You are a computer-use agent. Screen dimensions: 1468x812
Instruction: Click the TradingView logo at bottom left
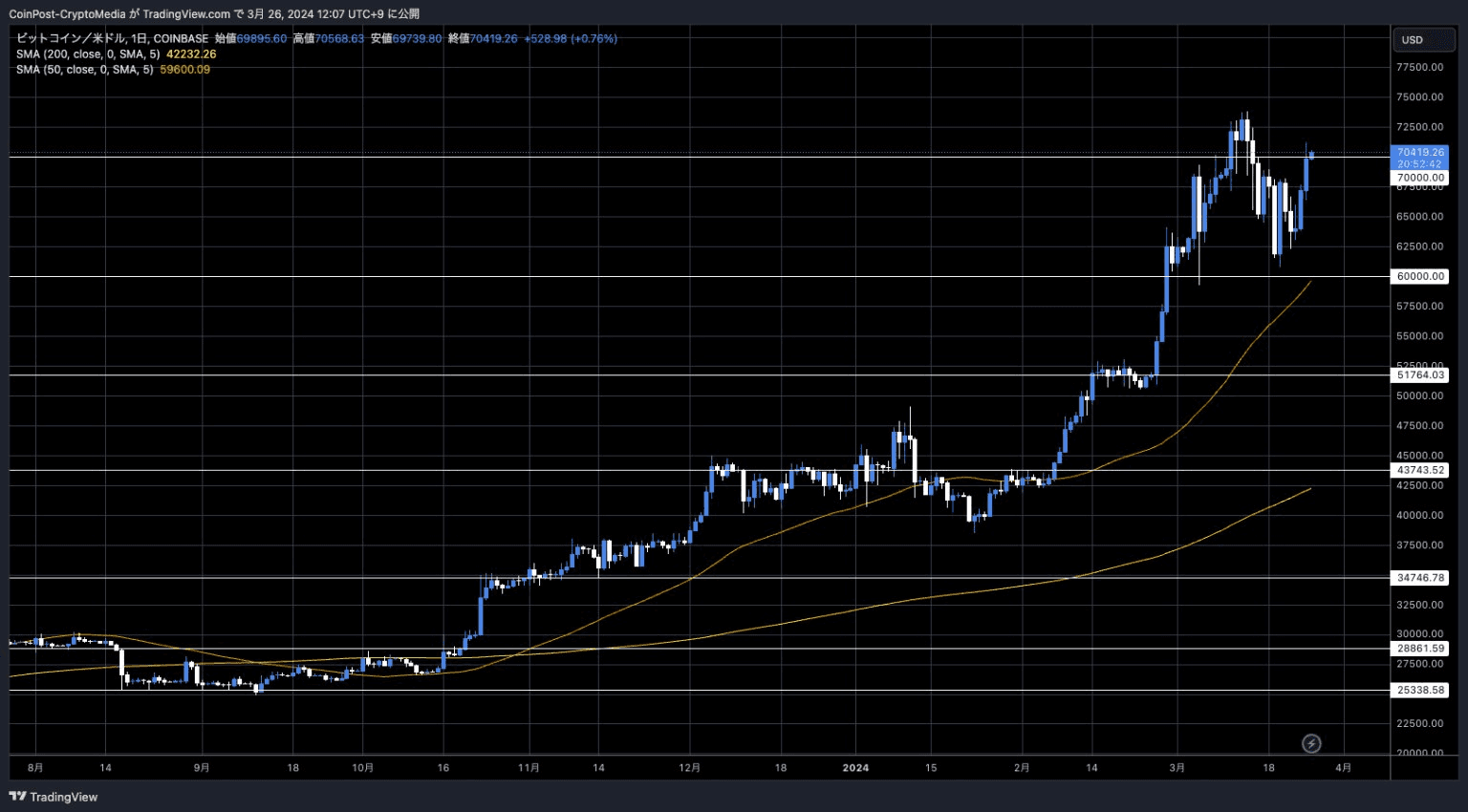pyautogui.click(x=54, y=797)
